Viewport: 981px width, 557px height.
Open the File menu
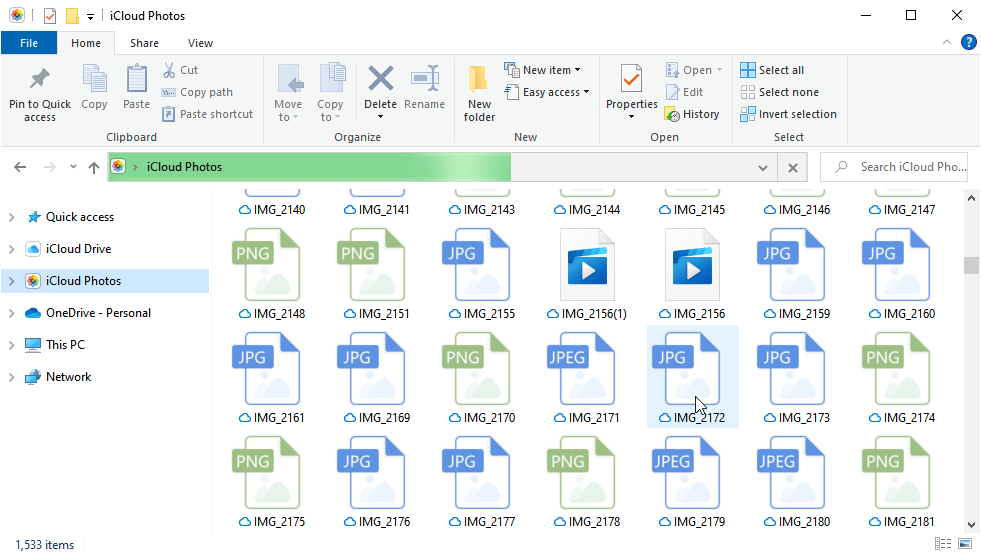pyautogui.click(x=29, y=43)
